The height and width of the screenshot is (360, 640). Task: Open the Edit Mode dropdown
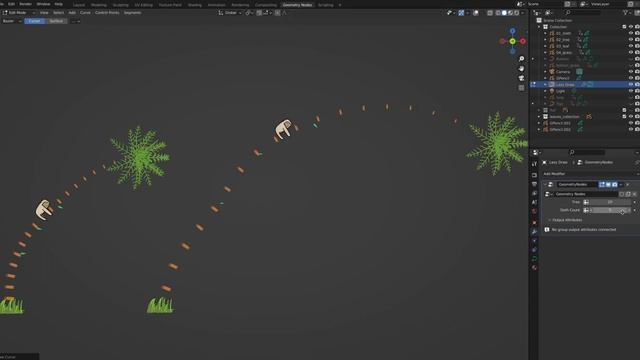(x=18, y=13)
